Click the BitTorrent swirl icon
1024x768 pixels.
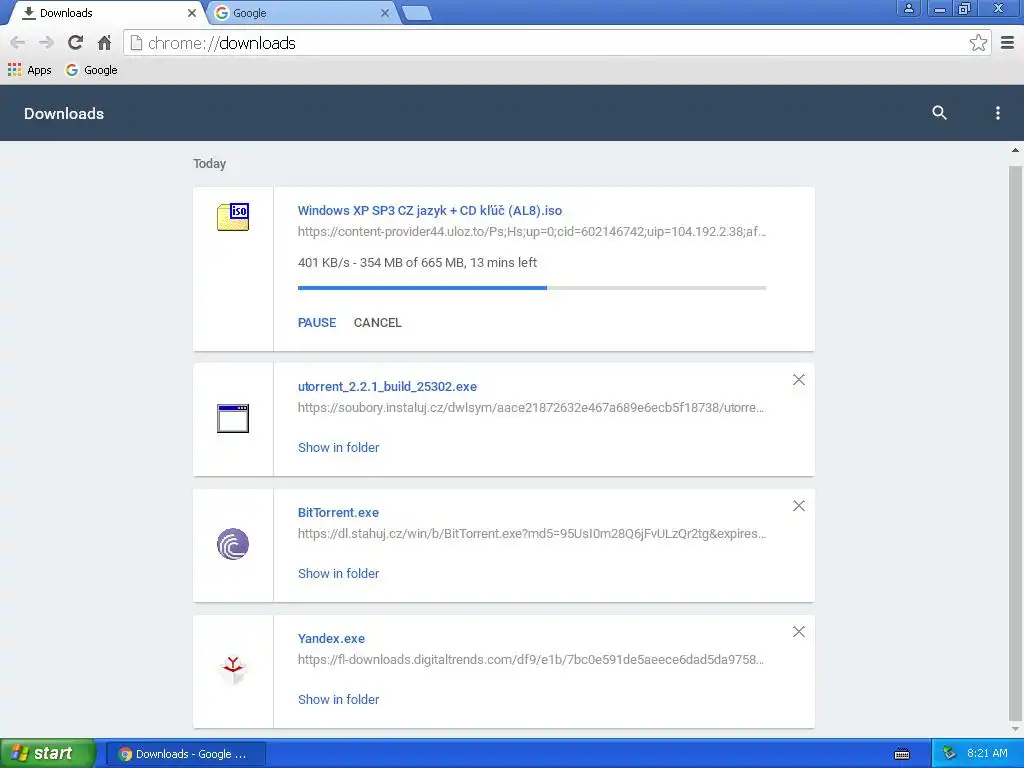[x=233, y=544]
